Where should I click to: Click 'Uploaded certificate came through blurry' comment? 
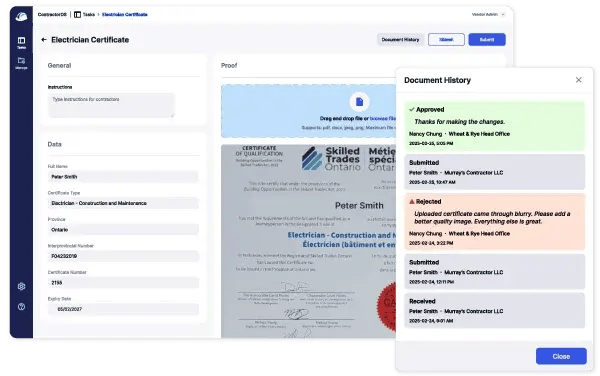[x=492, y=218]
